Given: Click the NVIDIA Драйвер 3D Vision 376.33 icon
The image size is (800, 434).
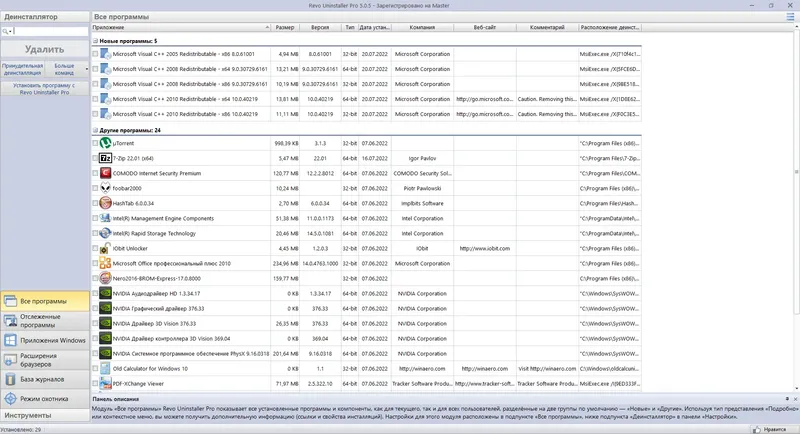Looking at the screenshot, I should click(105, 324).
